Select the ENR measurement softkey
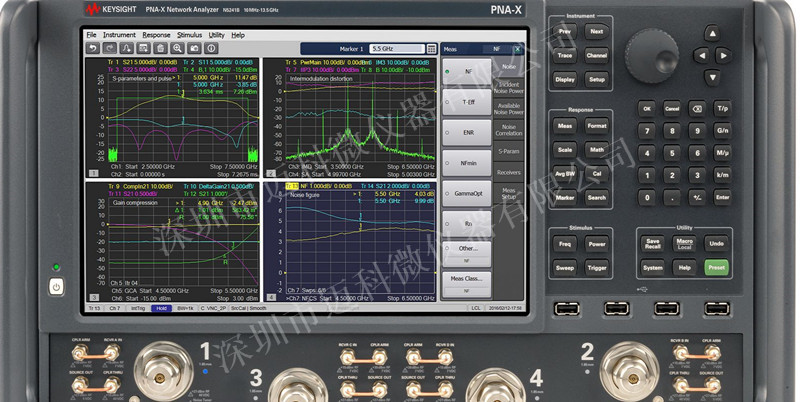This screenshot has height=402, width=800. (467, 133)
